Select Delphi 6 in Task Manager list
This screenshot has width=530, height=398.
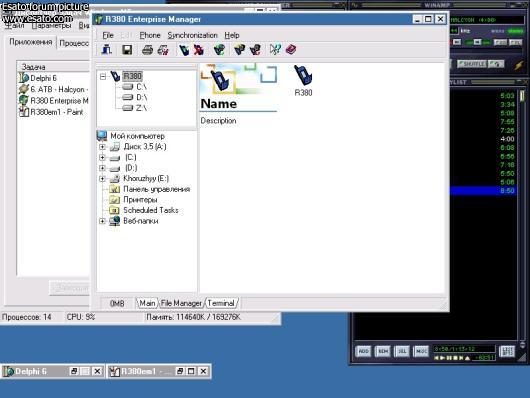[x=43, y=78]
